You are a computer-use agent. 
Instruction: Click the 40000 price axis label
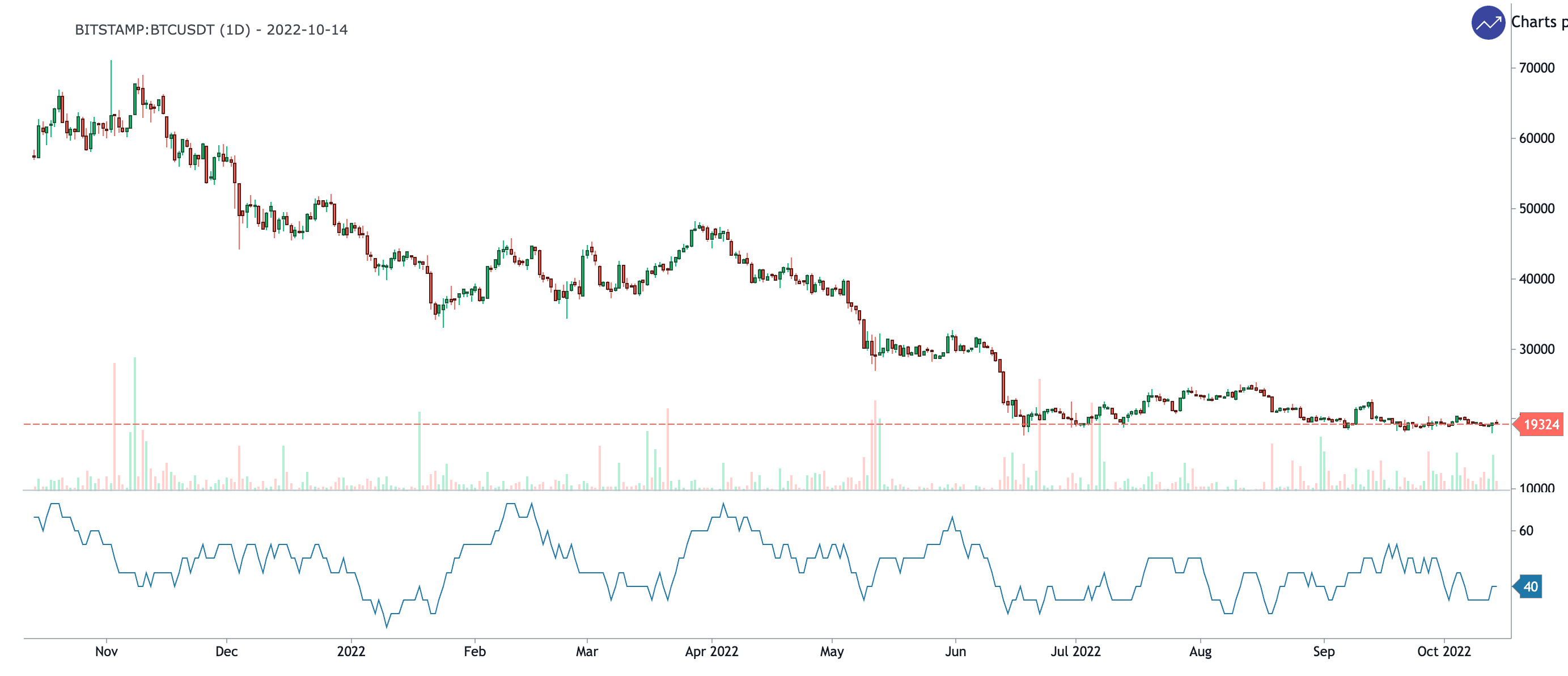tap(1536, 279)
